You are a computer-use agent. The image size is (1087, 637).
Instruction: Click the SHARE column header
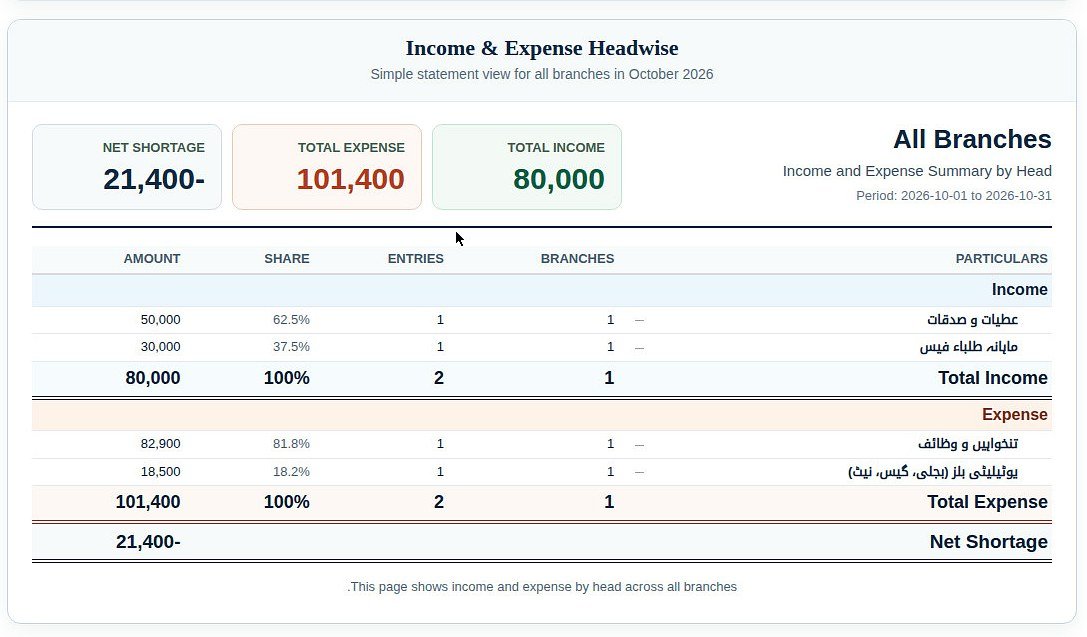point(286,259)
